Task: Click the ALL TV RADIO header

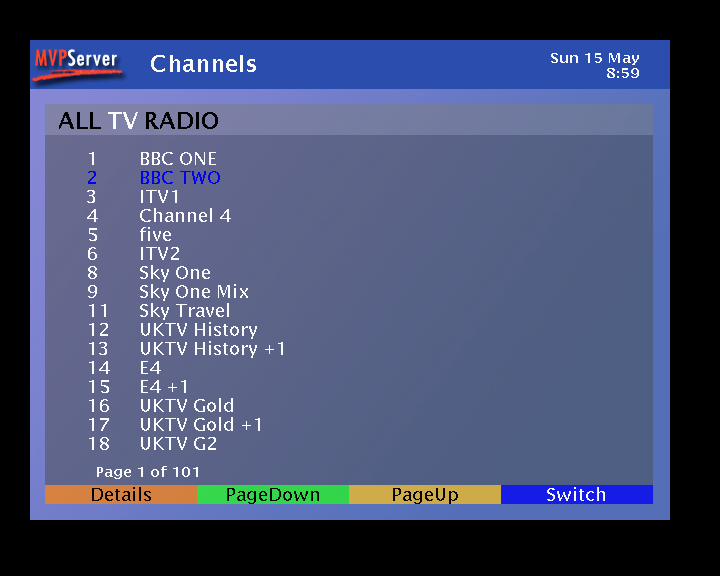Action: tap(138, 121)
